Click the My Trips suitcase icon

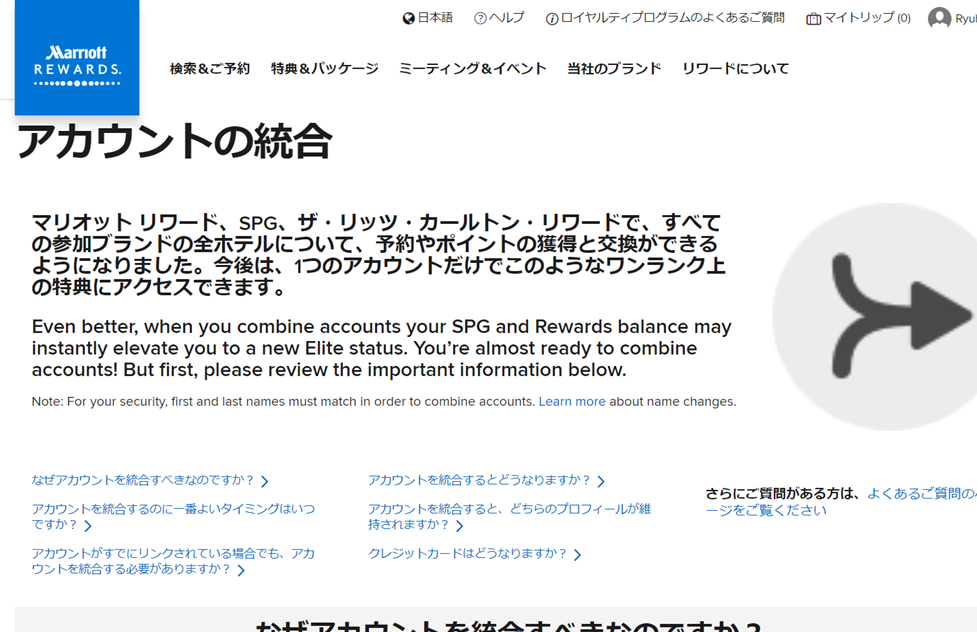tap(813, 19)
